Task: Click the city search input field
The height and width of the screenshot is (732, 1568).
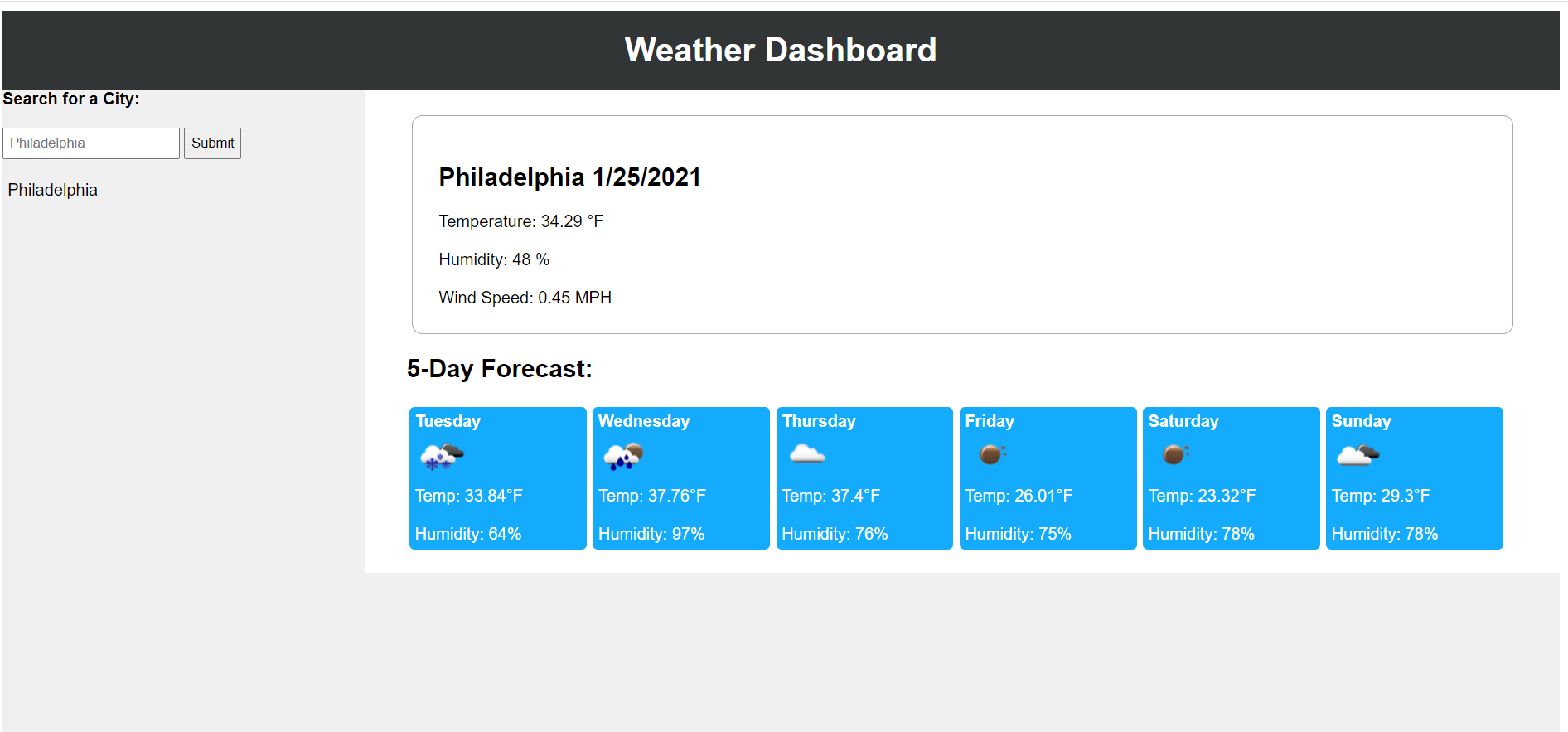Action: [x=90, y=143]
